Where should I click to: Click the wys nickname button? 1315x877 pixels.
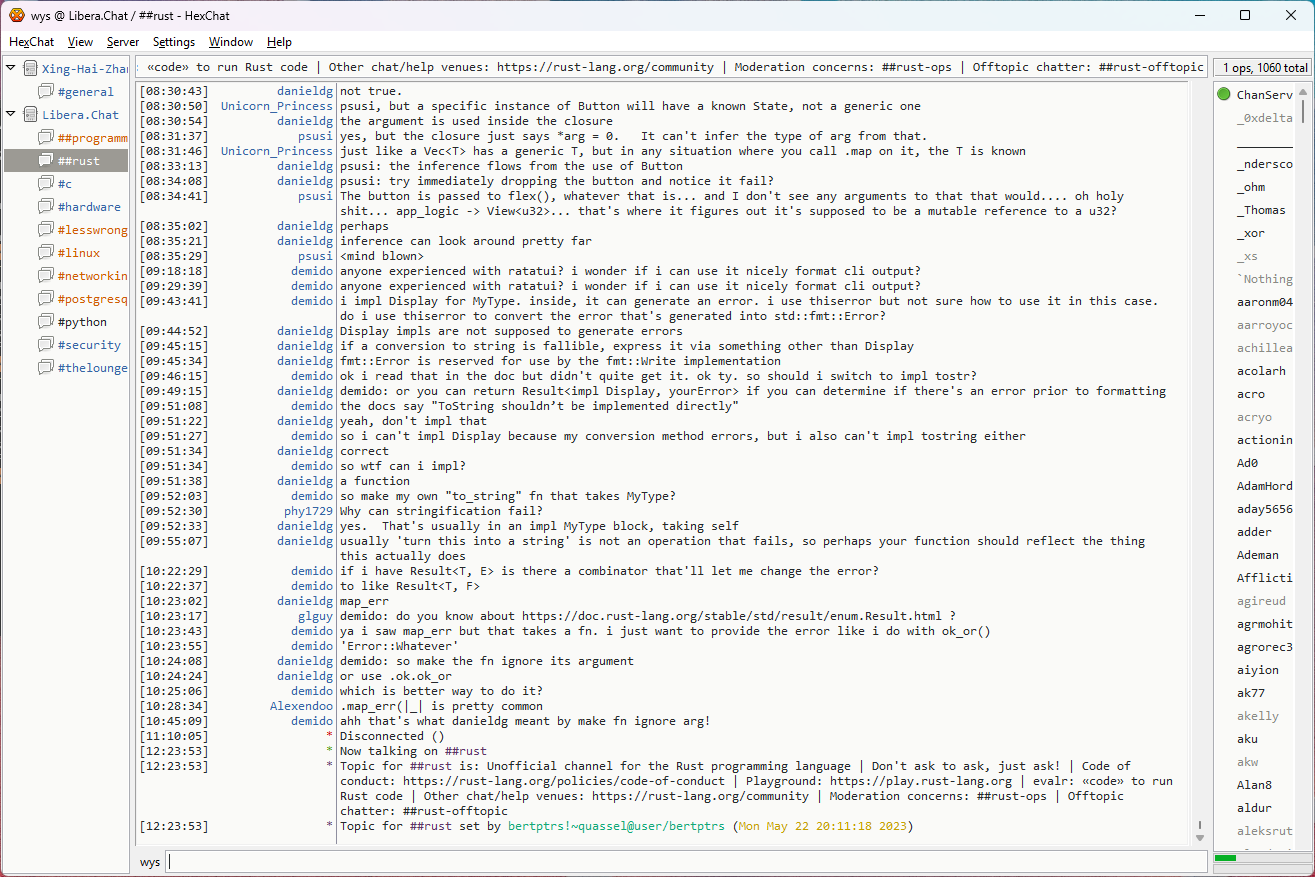[x=150, y=862]
